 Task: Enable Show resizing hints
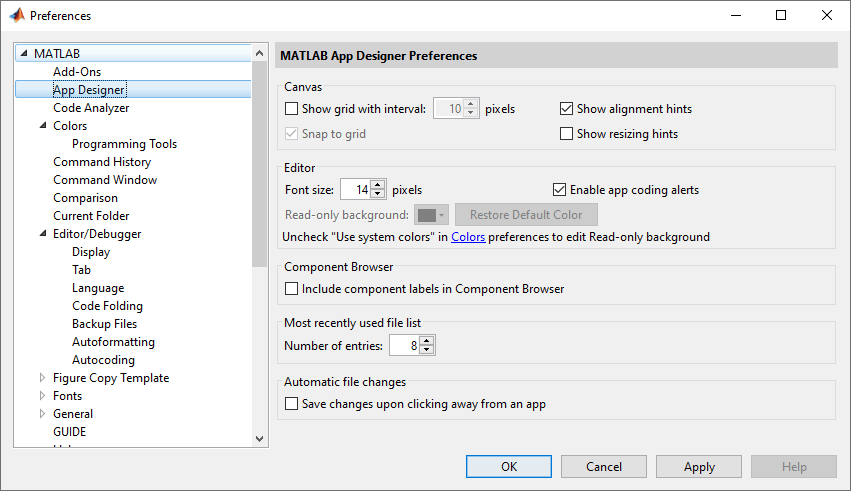coord(567,134)
